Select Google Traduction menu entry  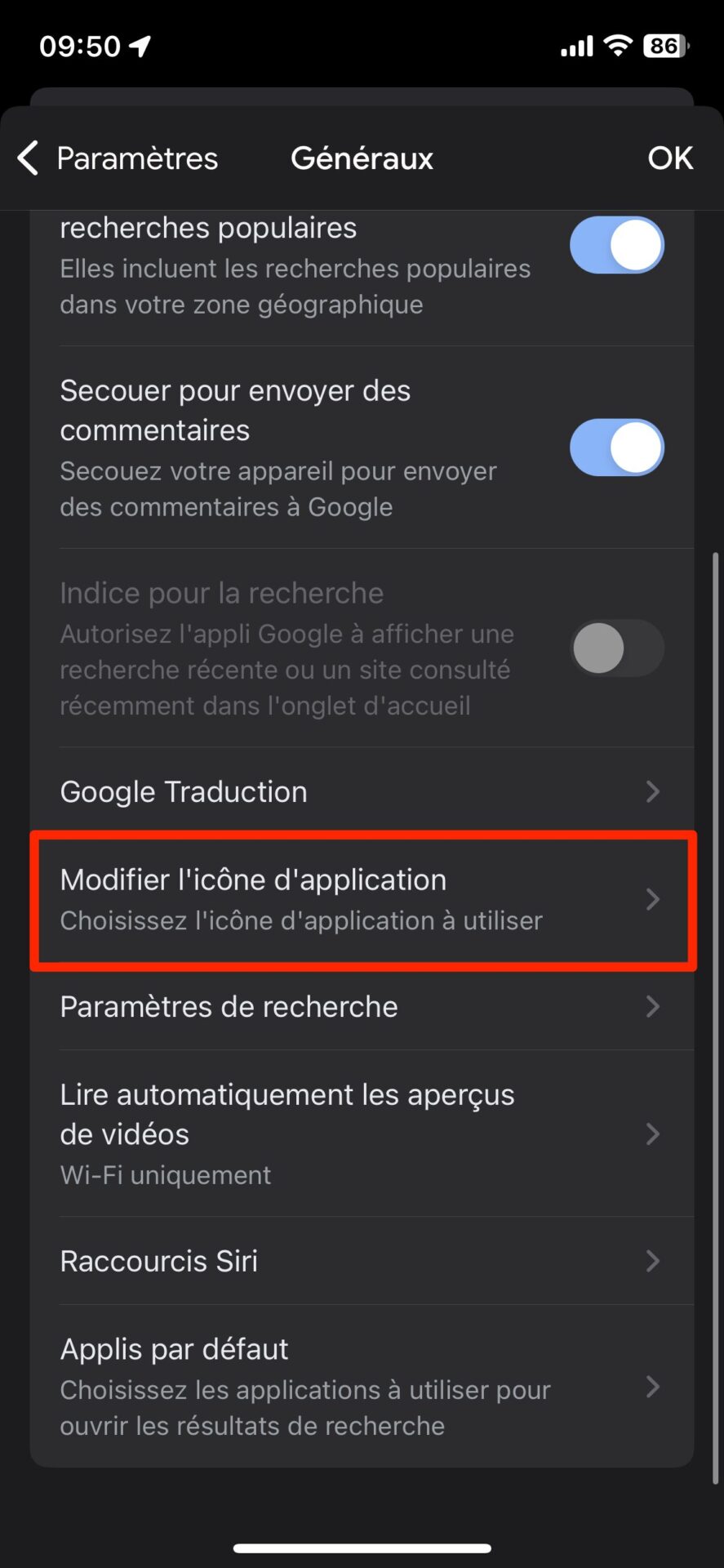pyautogui.click(x=362, y=791)
